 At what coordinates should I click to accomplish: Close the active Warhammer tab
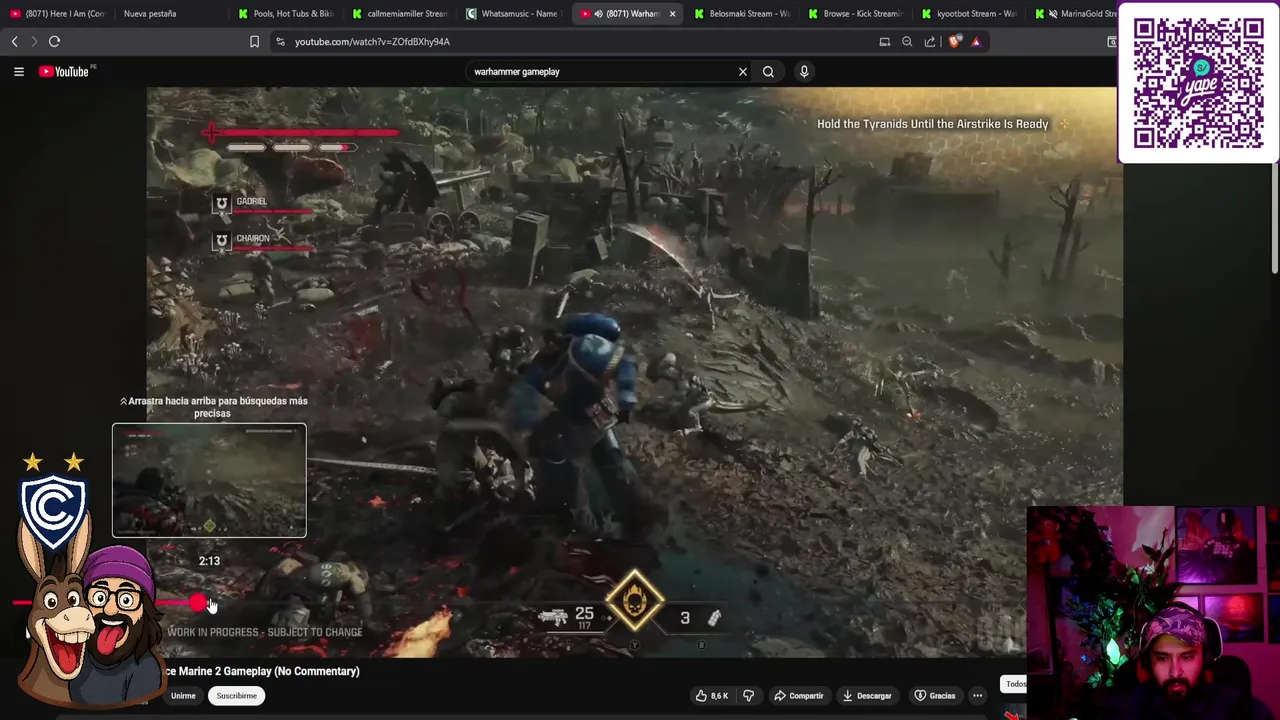click(672, 14)
